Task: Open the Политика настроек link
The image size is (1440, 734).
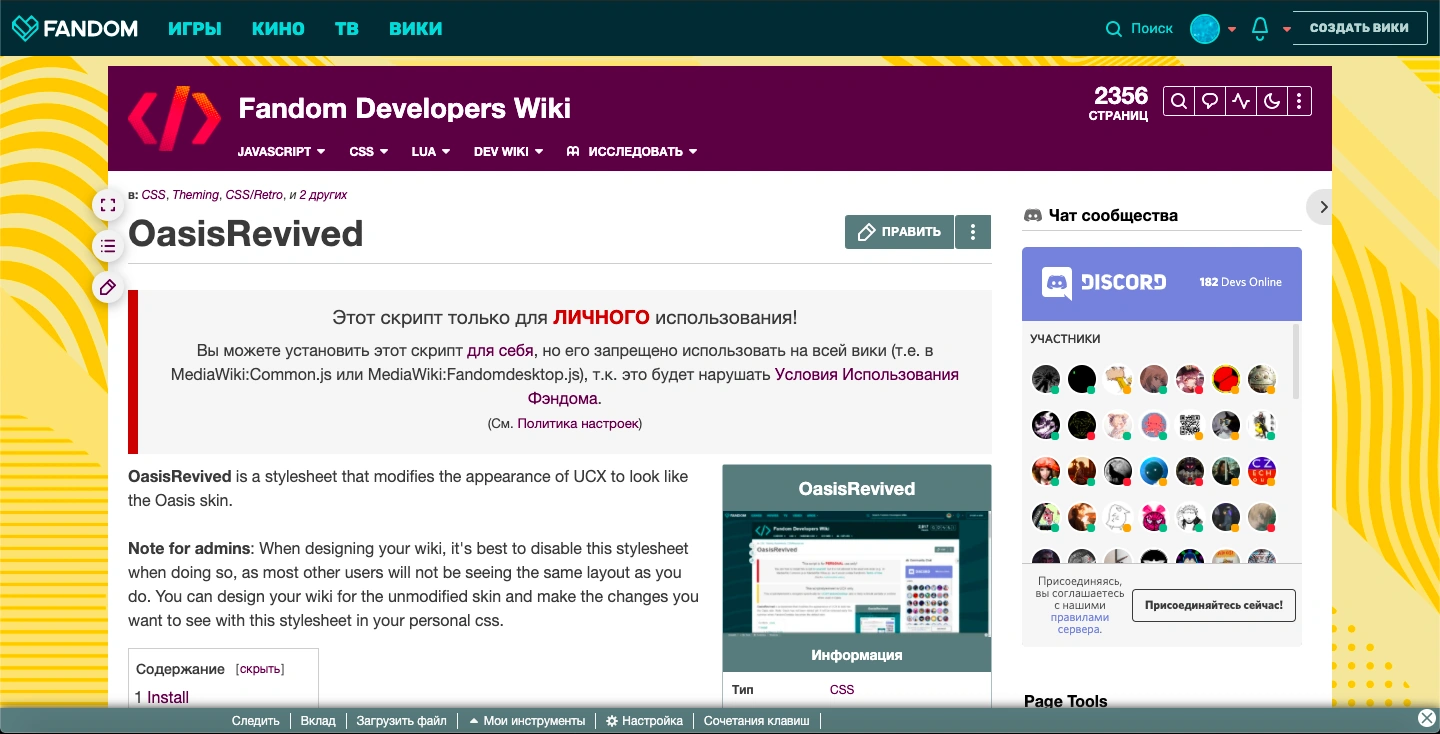Action: point(578,423)
